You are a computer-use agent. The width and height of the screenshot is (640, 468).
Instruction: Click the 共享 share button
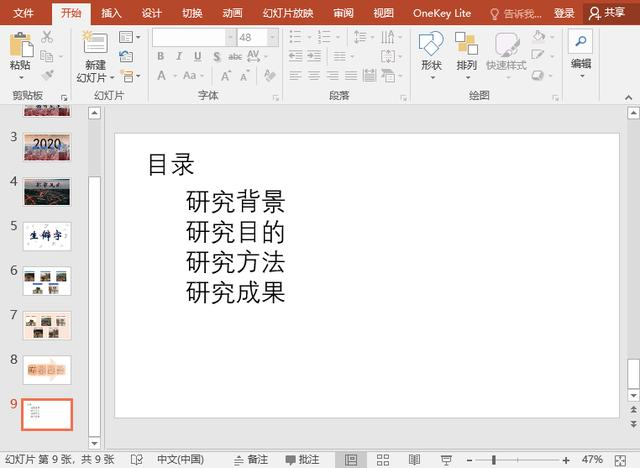tap(607, 13)
